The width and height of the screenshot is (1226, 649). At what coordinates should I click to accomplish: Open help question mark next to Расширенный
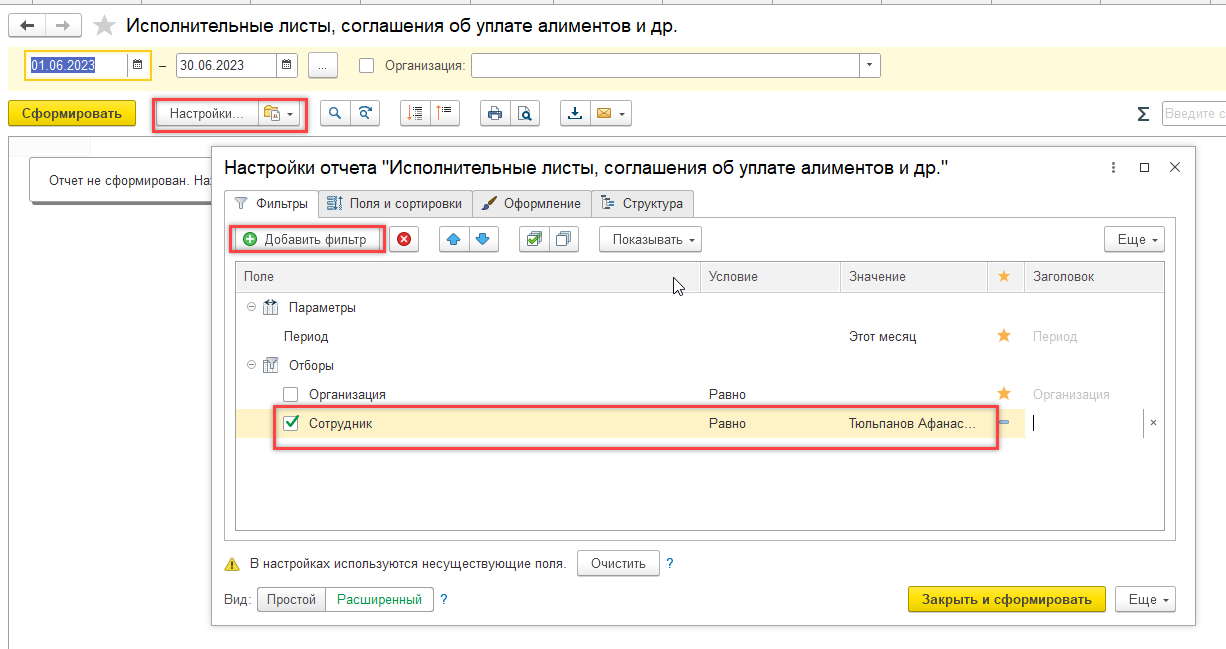(443, 599)
